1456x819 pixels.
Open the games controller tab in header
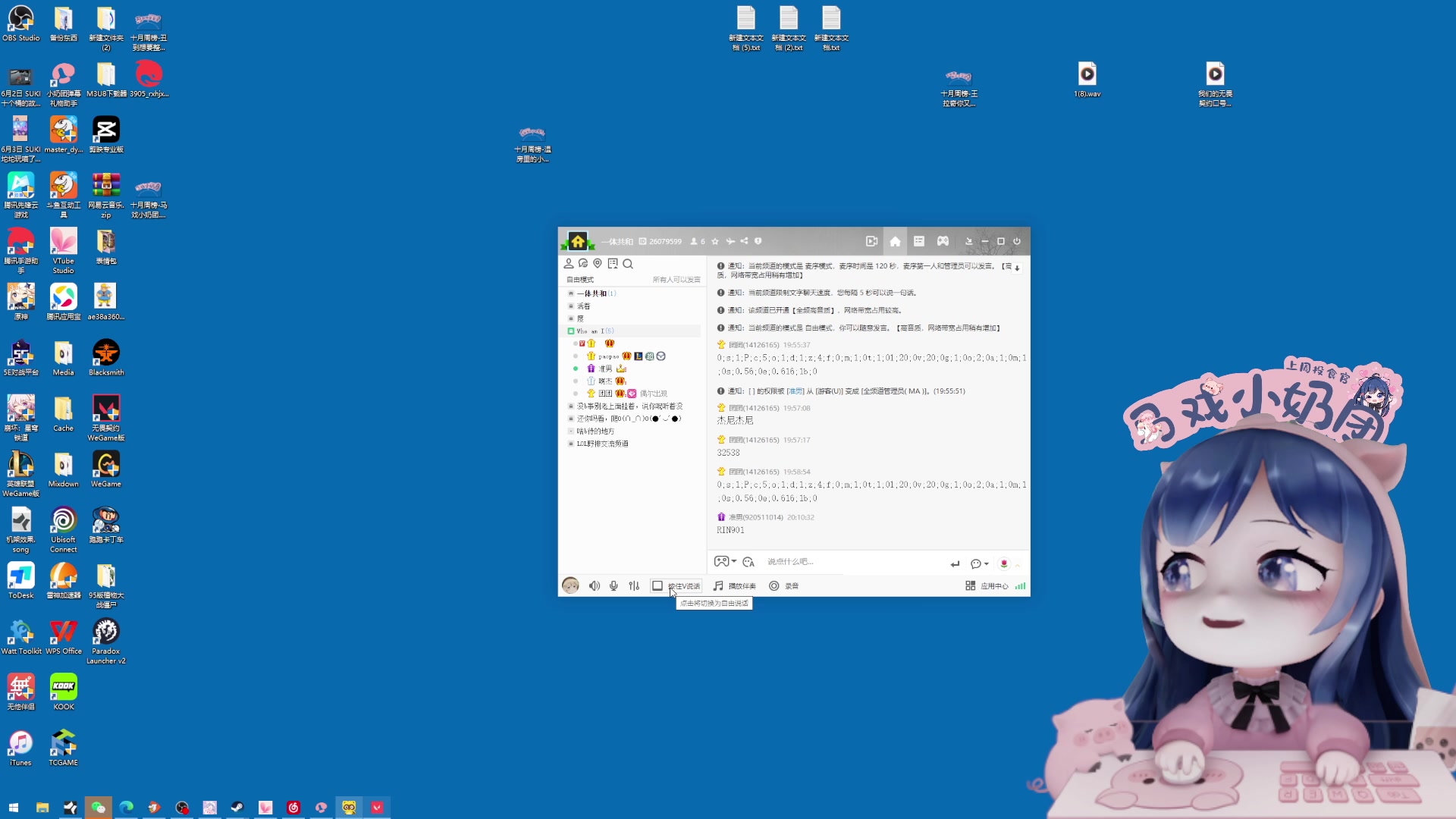click(x=943, y=241)
